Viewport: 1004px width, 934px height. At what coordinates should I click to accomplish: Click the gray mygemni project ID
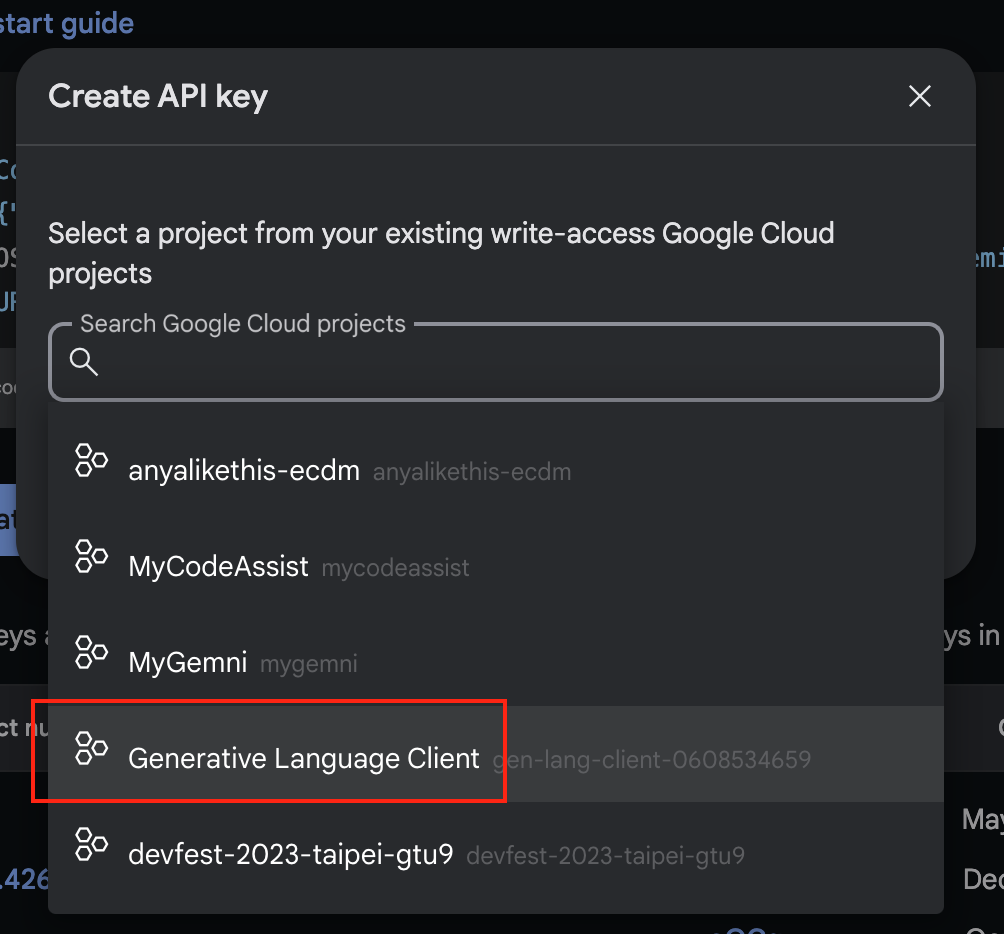(309, 664)
